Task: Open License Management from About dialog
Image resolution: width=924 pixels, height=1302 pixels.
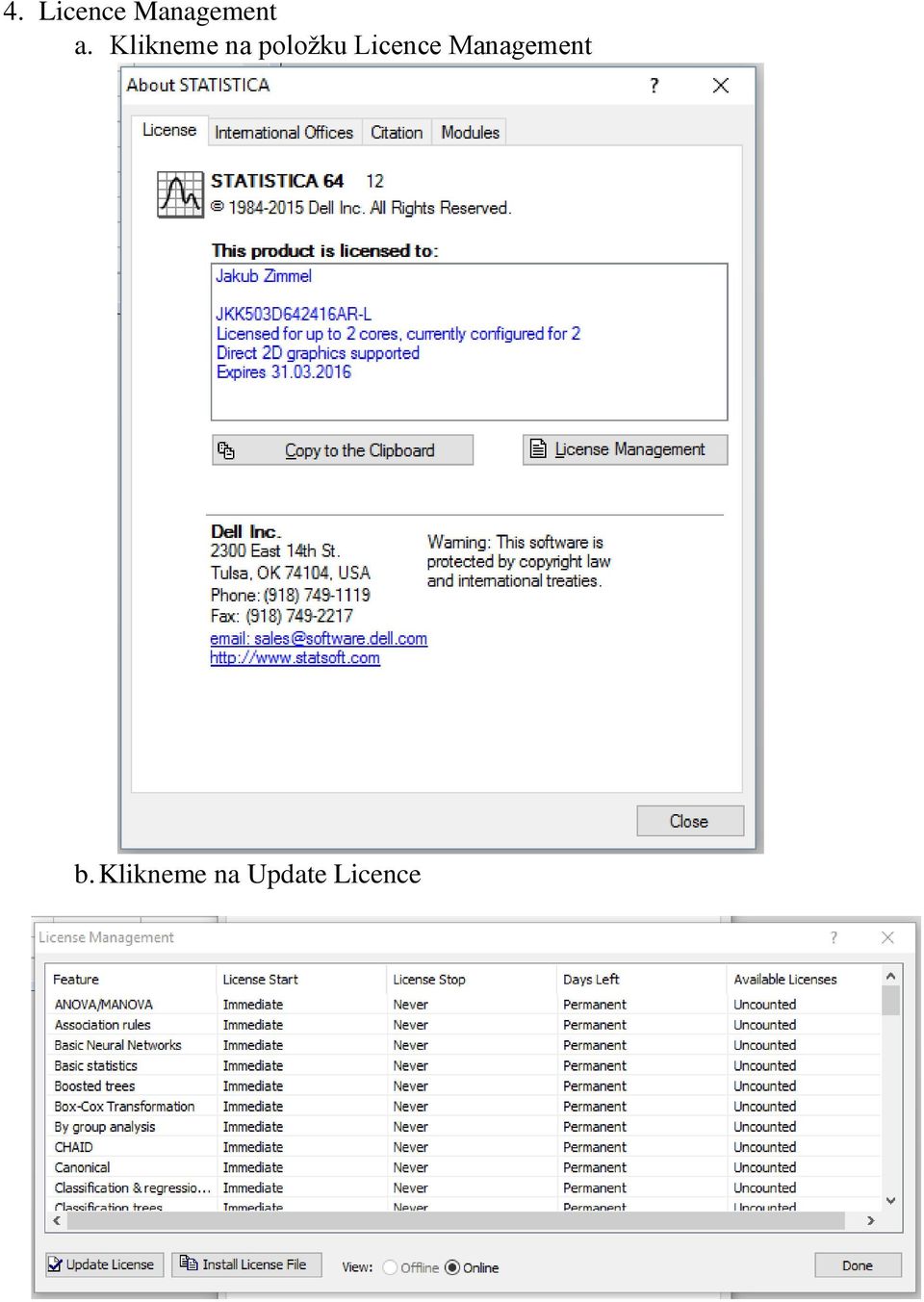Action: pos(625,449)
